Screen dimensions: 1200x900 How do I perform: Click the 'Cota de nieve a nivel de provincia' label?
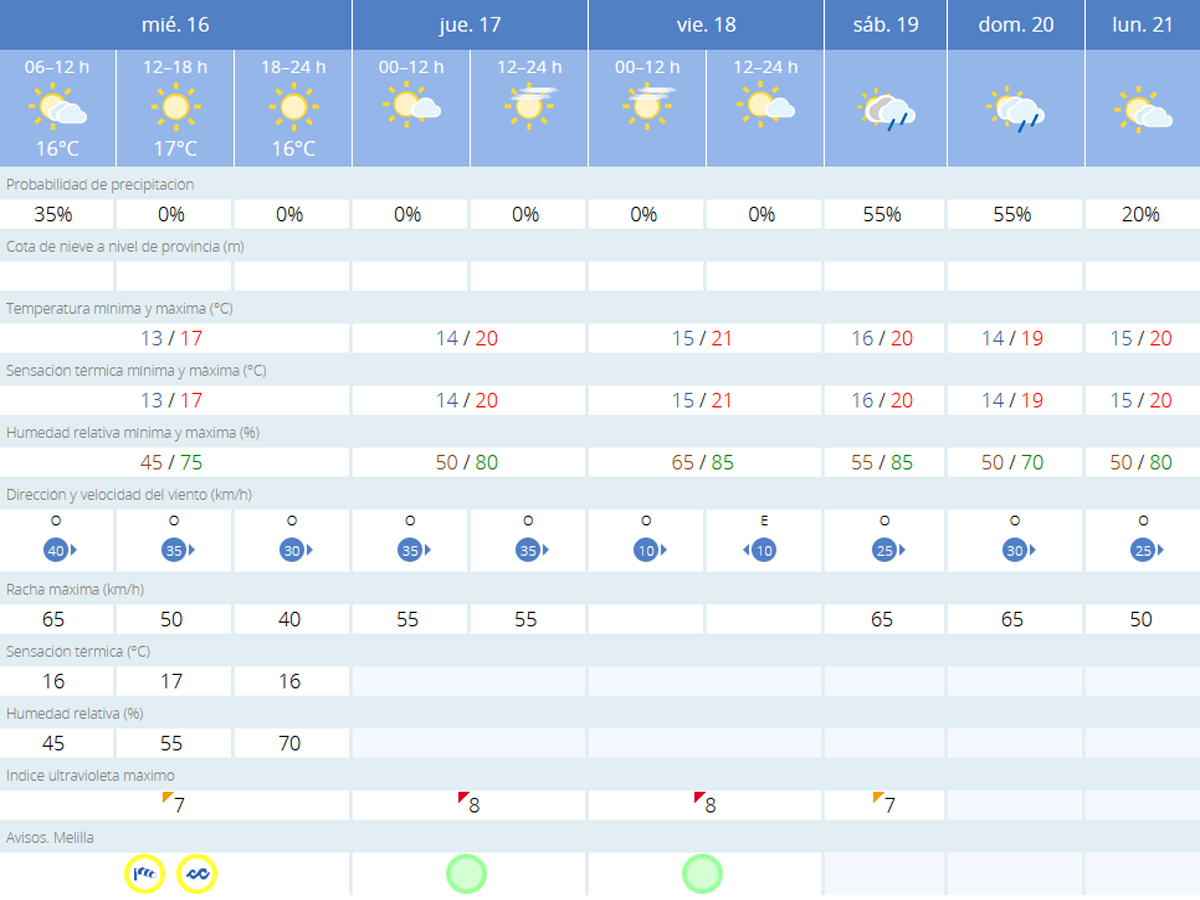pos(124,247)
